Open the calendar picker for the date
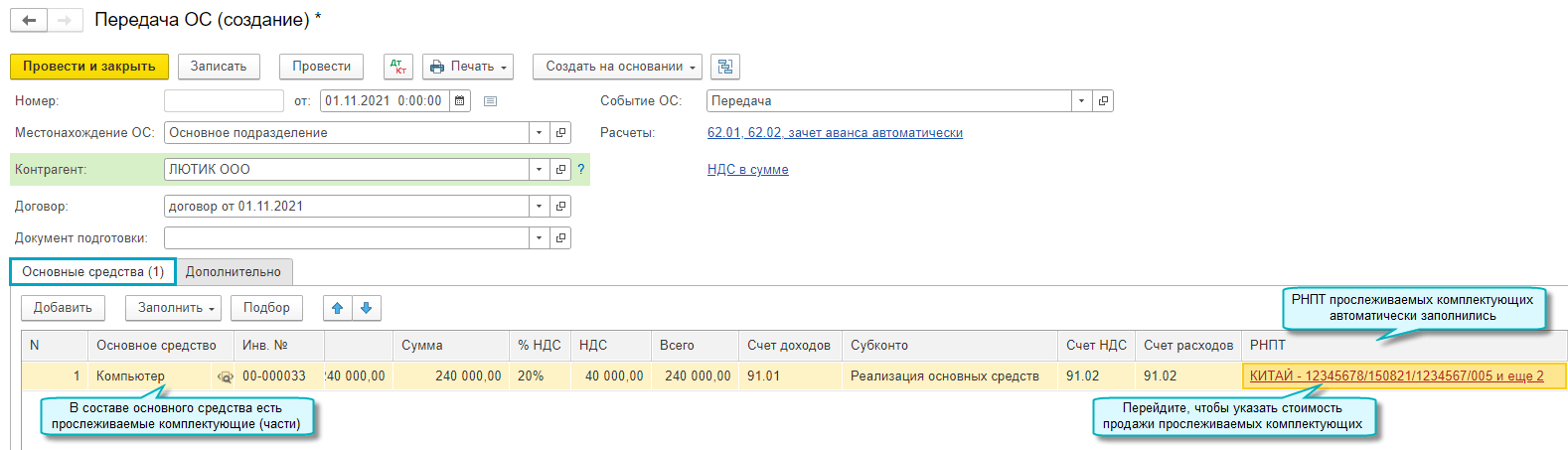This screenshot has width=1568, height=450. click(x=460, y=100)
